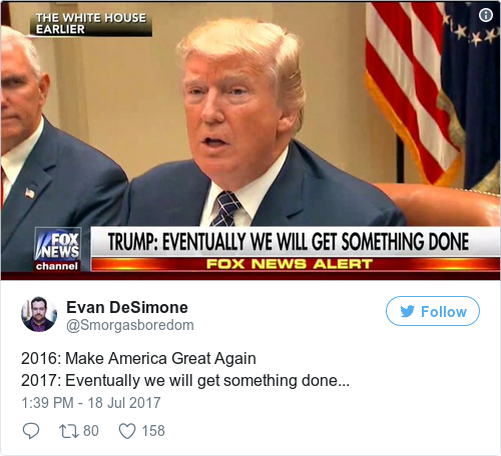
Task: Click the Fox News channel logo
Action: click(x=58, y=249)
